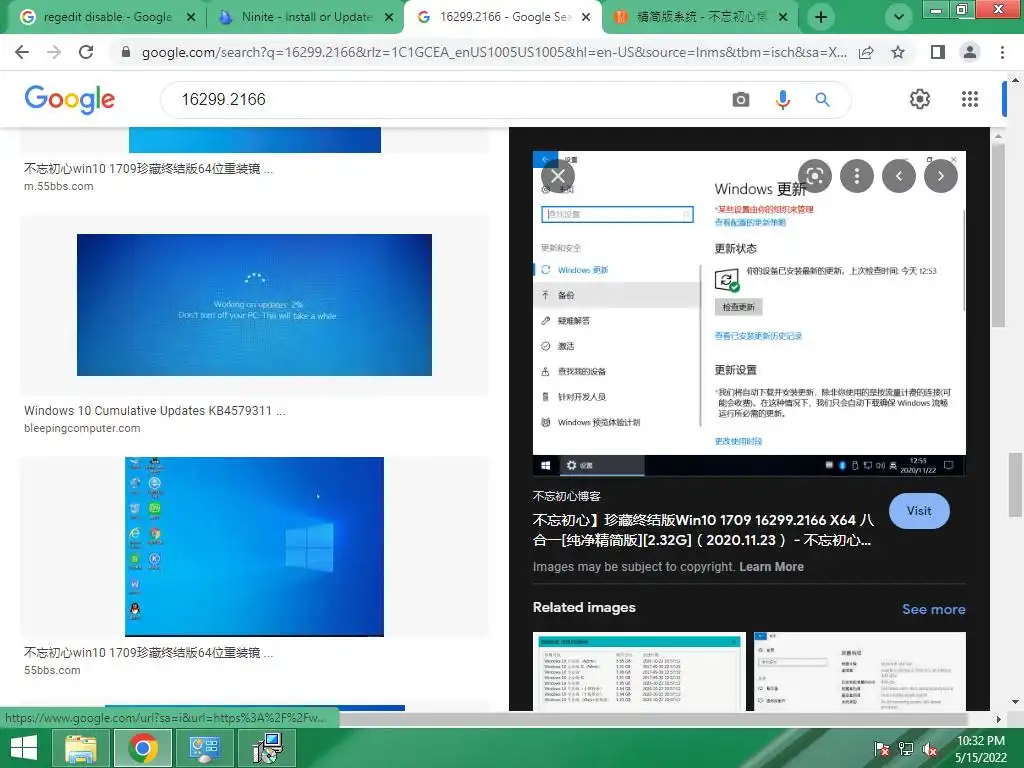Bookmark this page with the star icon
The width and height of the screenshot is (1024, 768).
[898, 52]
